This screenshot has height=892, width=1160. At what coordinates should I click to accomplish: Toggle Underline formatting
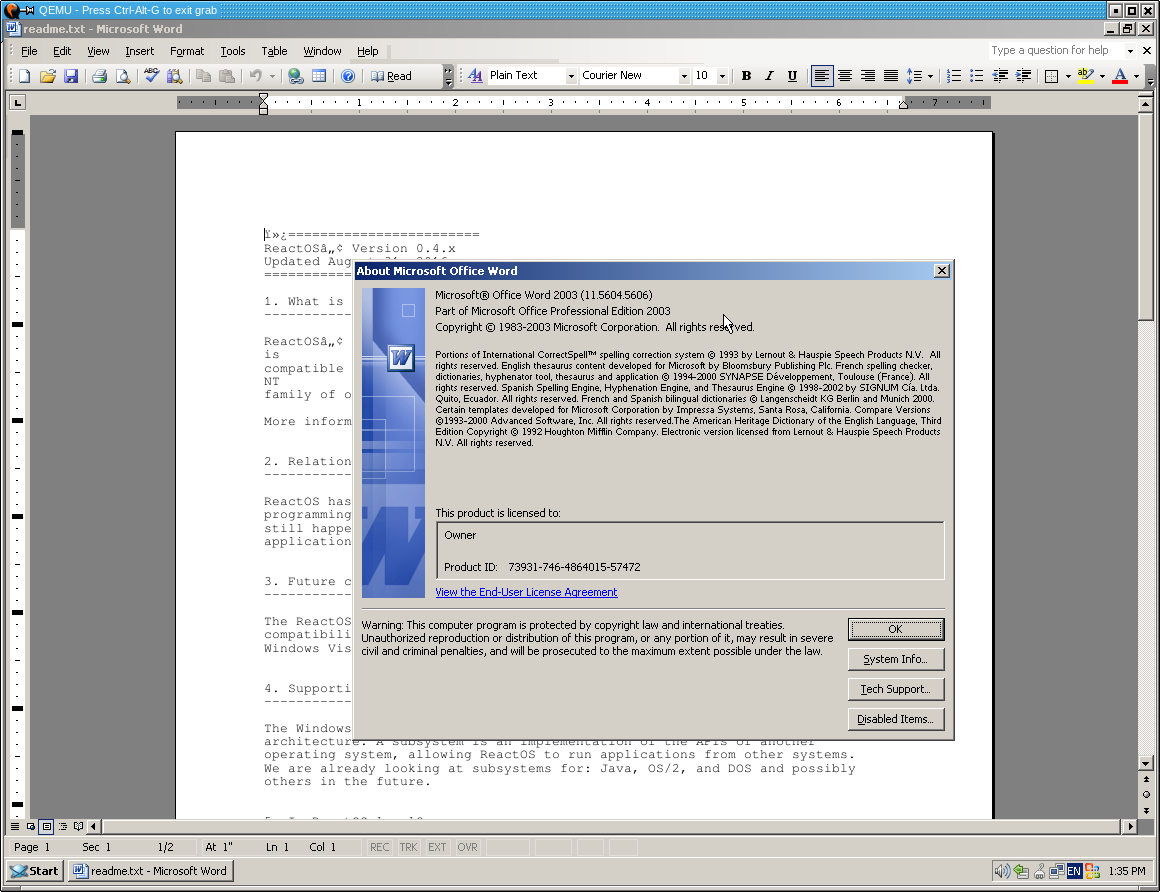pos(792,76)
